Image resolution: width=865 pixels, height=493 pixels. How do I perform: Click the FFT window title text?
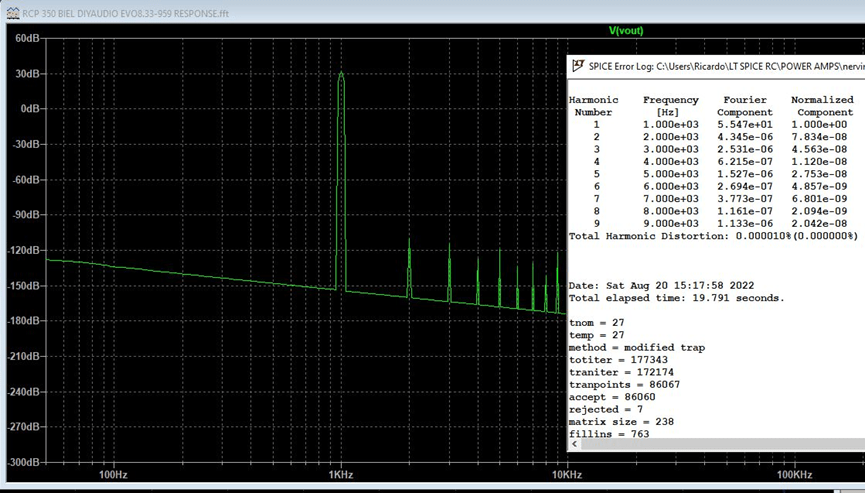point(125,13)
